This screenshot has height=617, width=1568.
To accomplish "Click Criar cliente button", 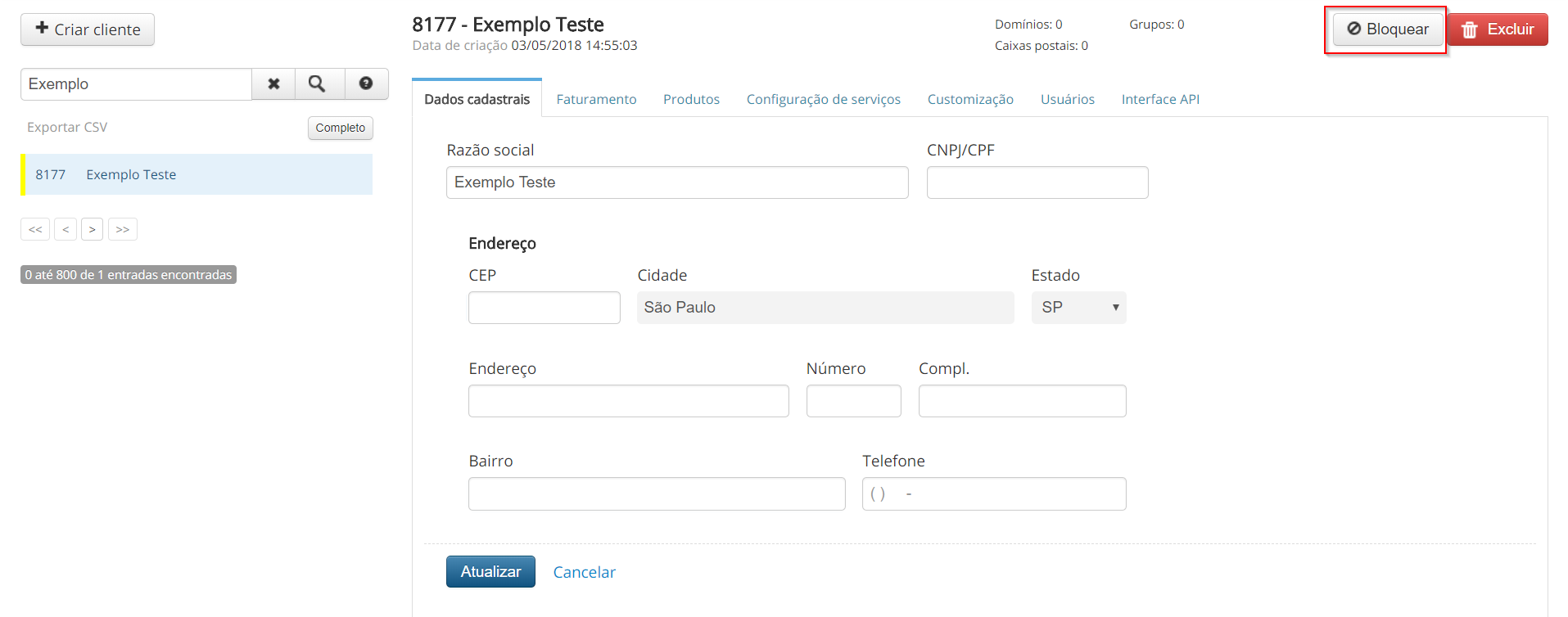I will click(x=88, y=29).
